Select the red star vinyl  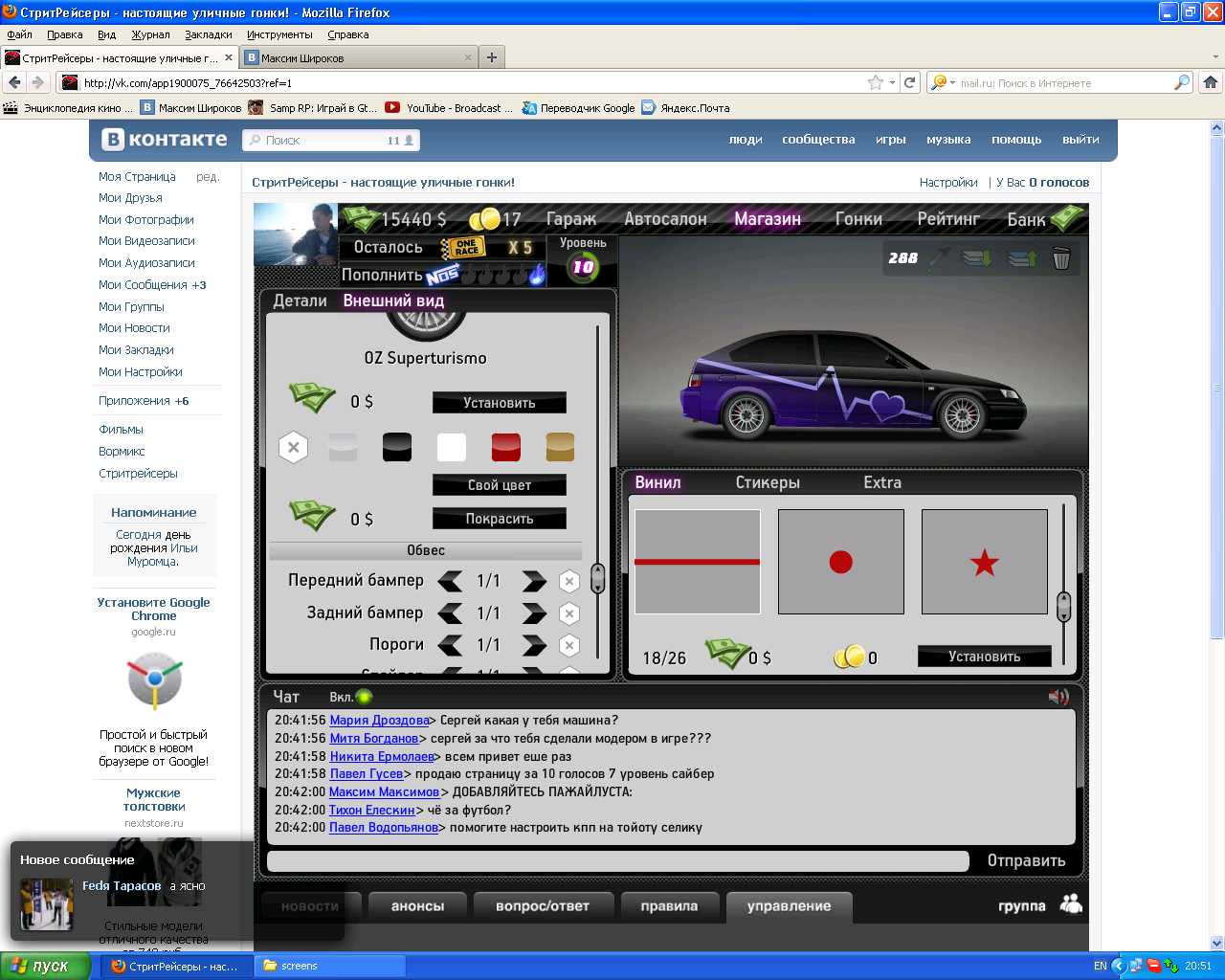coord(985,562)
